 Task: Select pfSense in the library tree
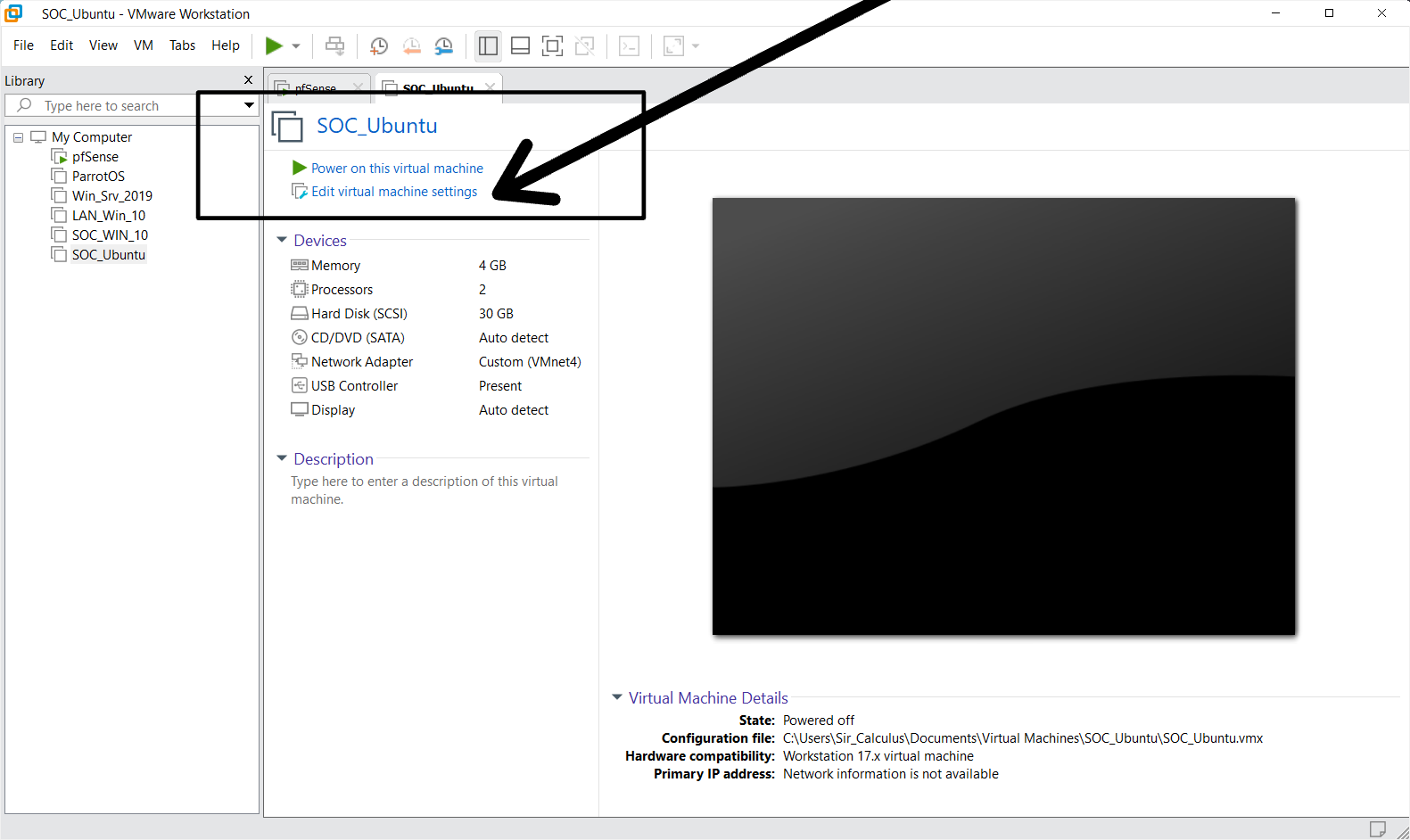coord(95,157)
